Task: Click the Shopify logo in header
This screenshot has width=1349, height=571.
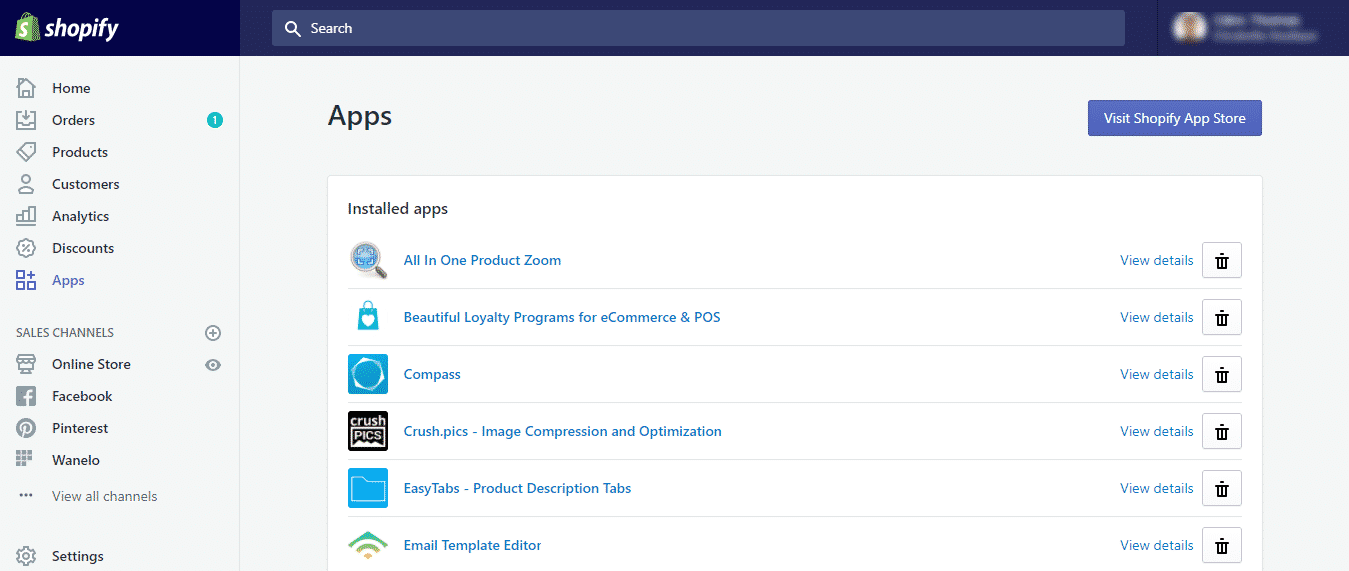Action: coord(67,28)
